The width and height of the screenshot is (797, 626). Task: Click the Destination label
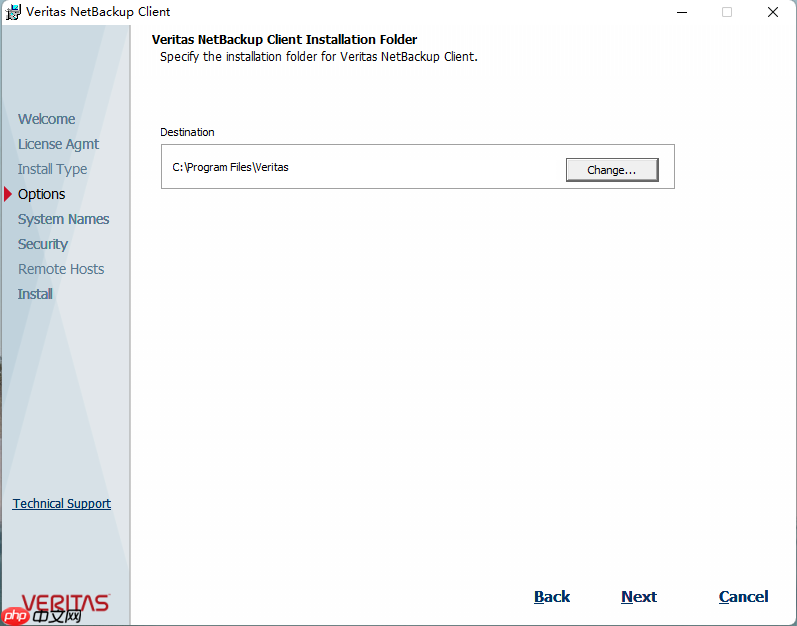pyautogui.click(x=187, y=132)
